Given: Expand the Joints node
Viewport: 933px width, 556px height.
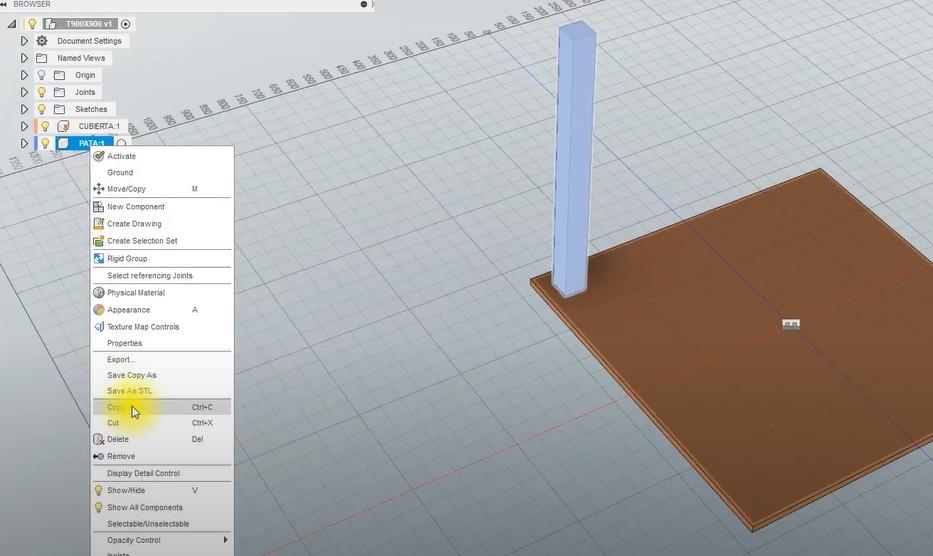Looking at the screenshot, I should 24,92.
